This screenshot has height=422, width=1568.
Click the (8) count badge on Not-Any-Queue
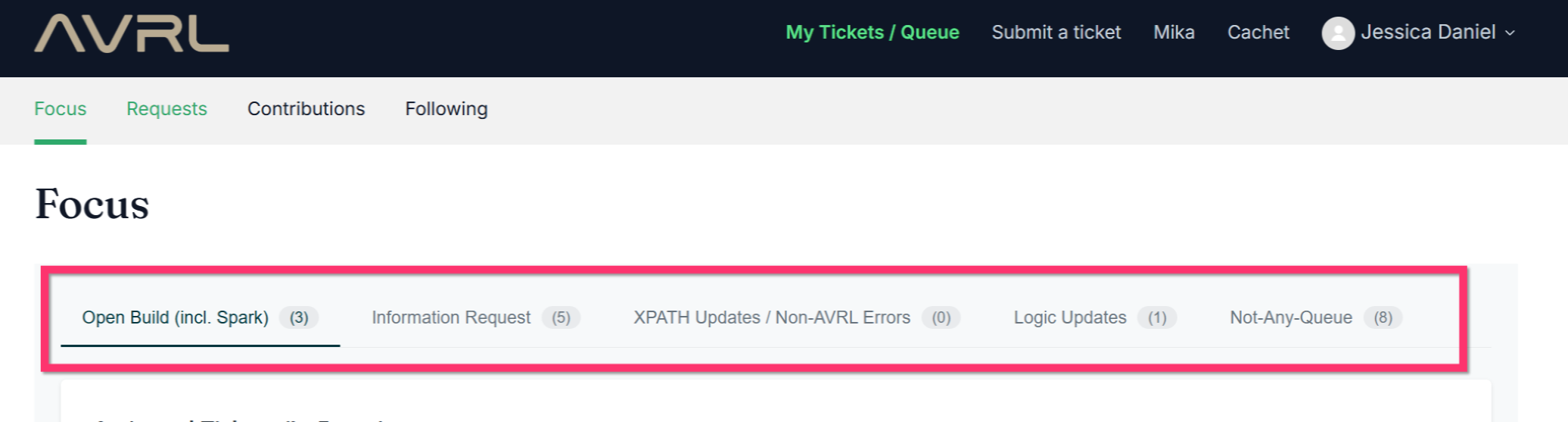click(x=1383, y=317)
